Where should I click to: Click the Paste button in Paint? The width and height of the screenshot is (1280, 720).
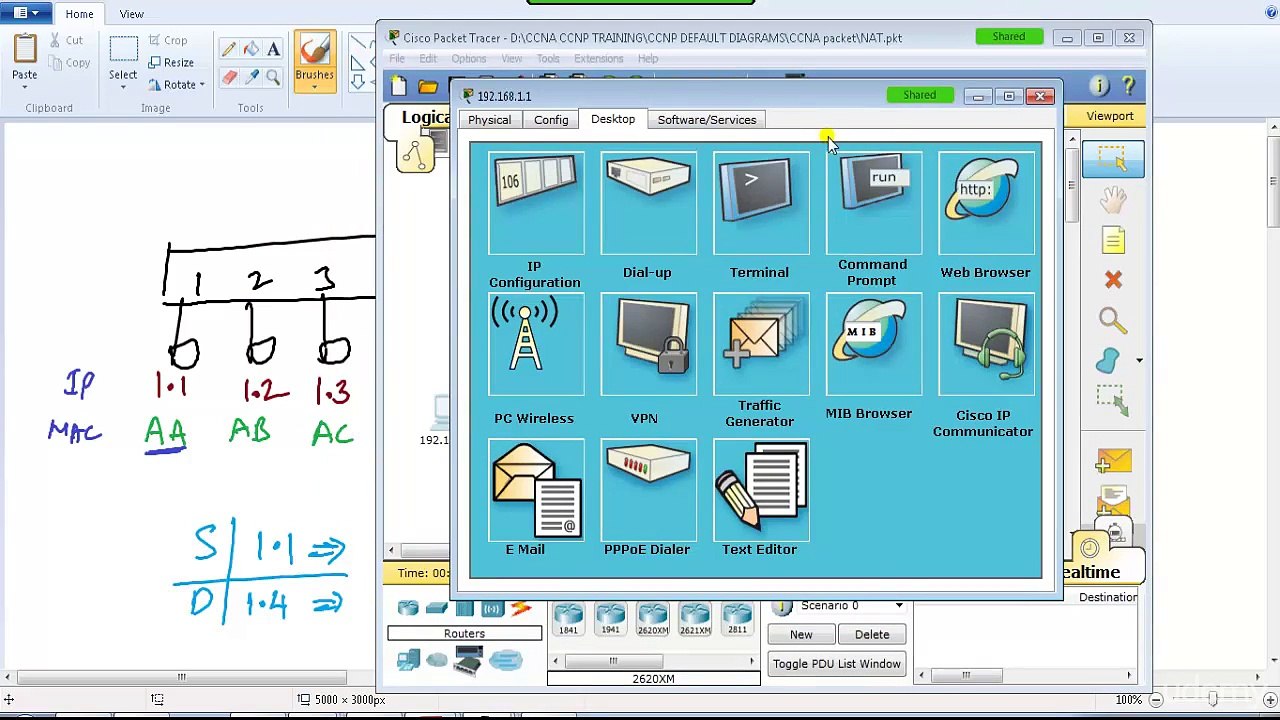[25, 57]
